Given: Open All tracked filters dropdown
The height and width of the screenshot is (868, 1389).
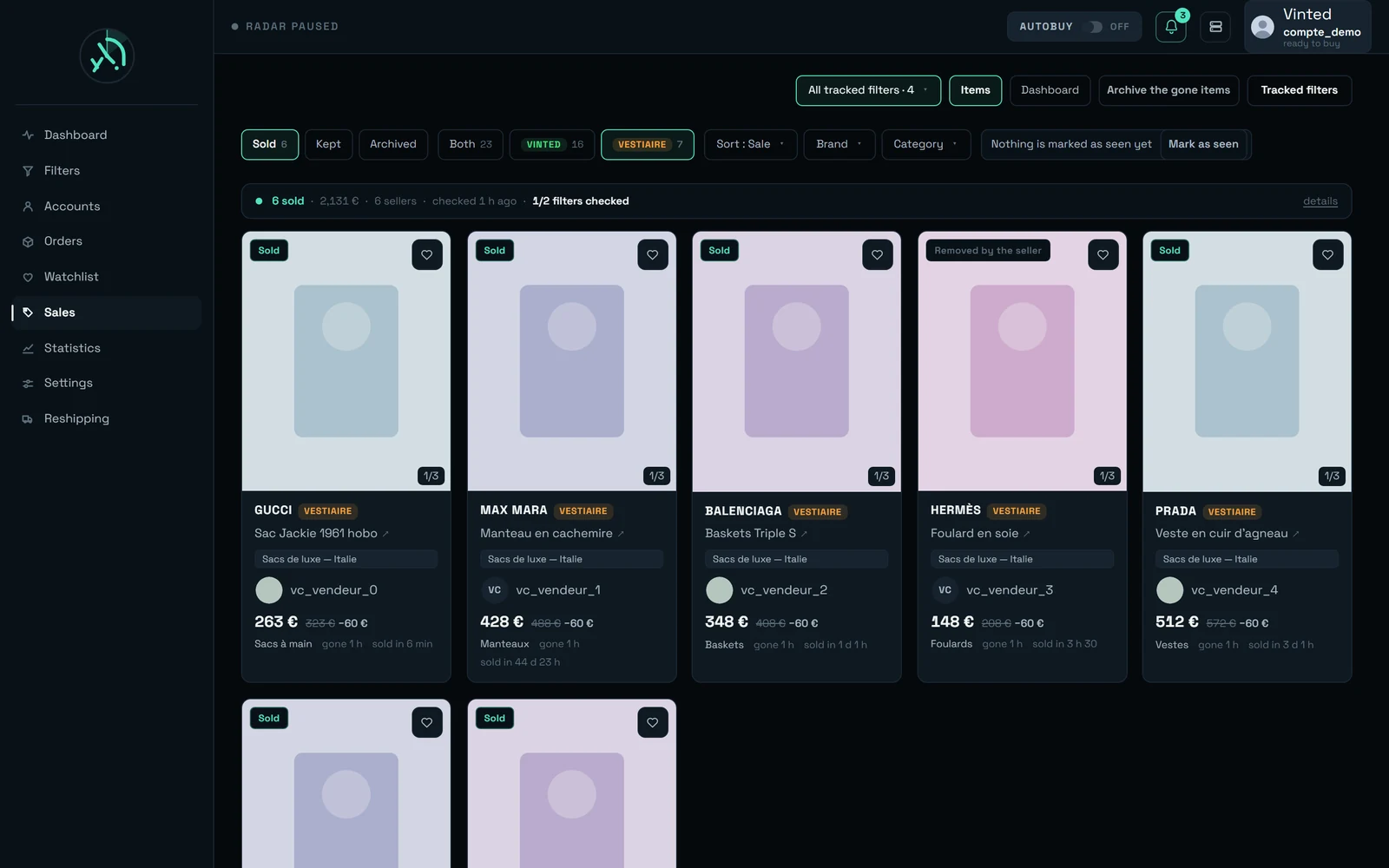Looking at the screenshot, I should pyautogui.click(x=868, y=90).
